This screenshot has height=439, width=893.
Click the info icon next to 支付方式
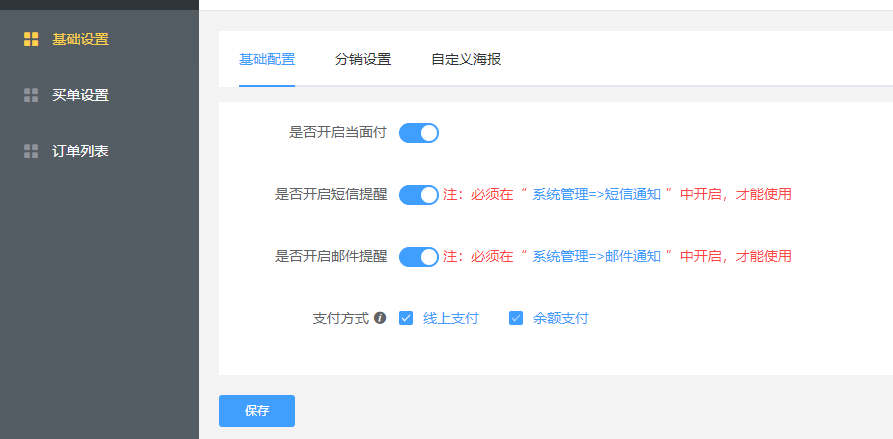pos(380,318)
